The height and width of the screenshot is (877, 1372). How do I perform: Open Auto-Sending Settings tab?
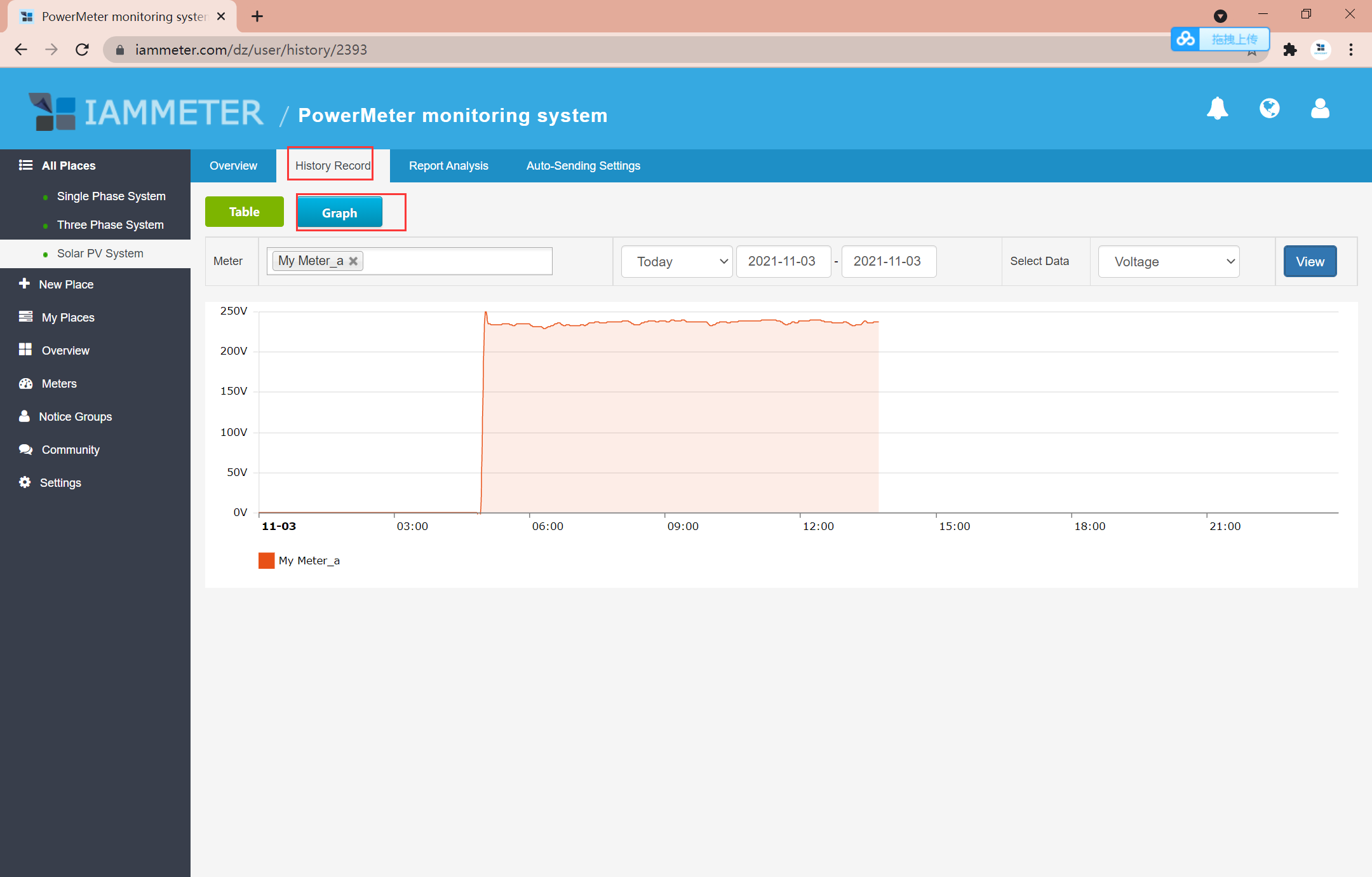[583, 166]
